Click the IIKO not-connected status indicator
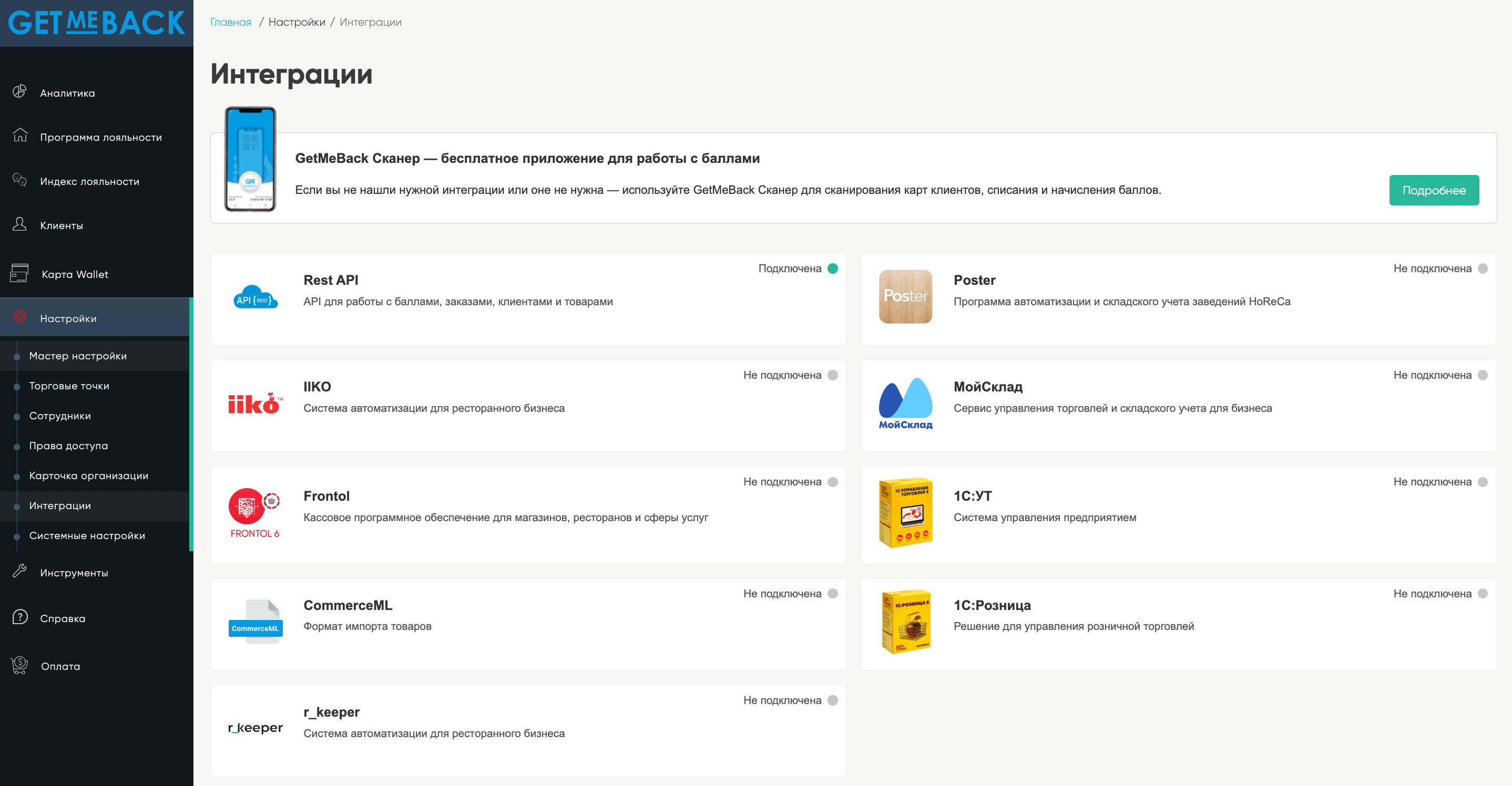Screen dimensions: 1512x786 [832, 376]
